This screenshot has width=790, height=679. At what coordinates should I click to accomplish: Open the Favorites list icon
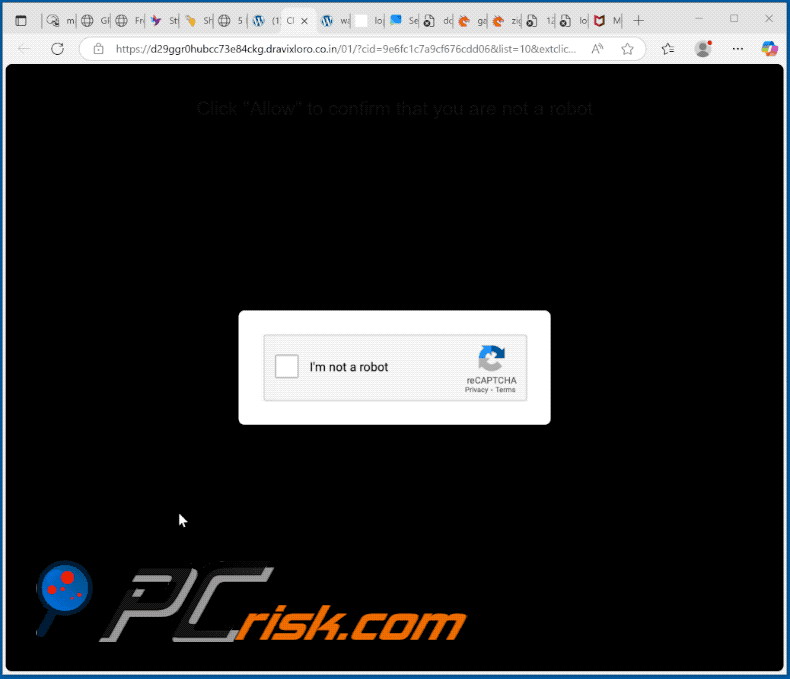(x=668, y=49)
